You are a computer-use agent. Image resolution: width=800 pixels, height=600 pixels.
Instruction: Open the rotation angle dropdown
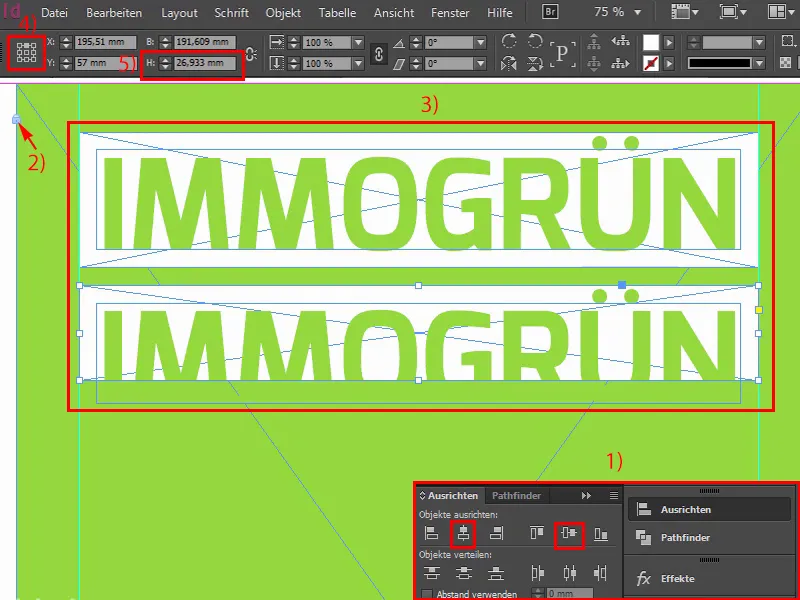click(x=480, y=42)
